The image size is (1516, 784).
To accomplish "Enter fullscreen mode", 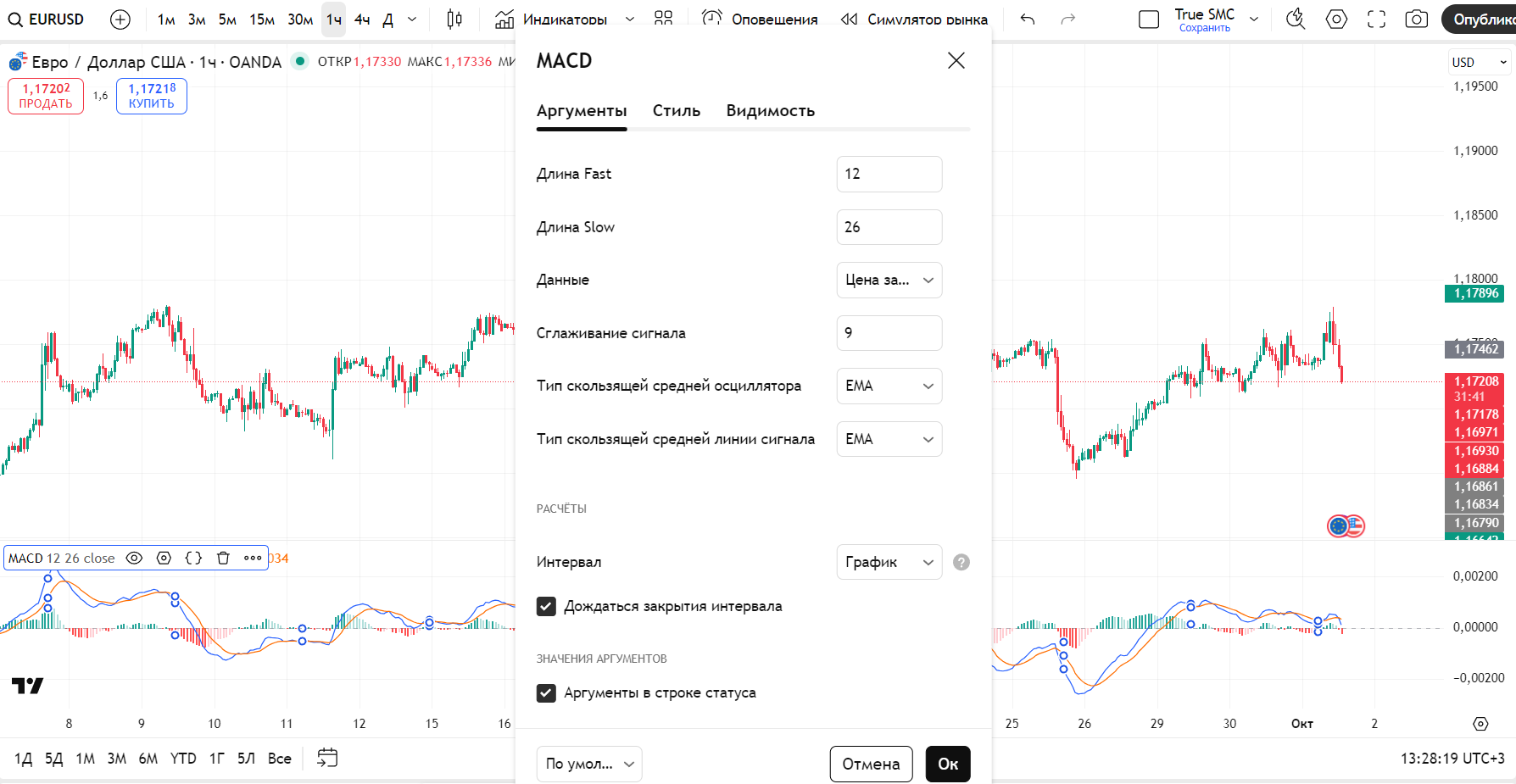I will point(1376,19).
